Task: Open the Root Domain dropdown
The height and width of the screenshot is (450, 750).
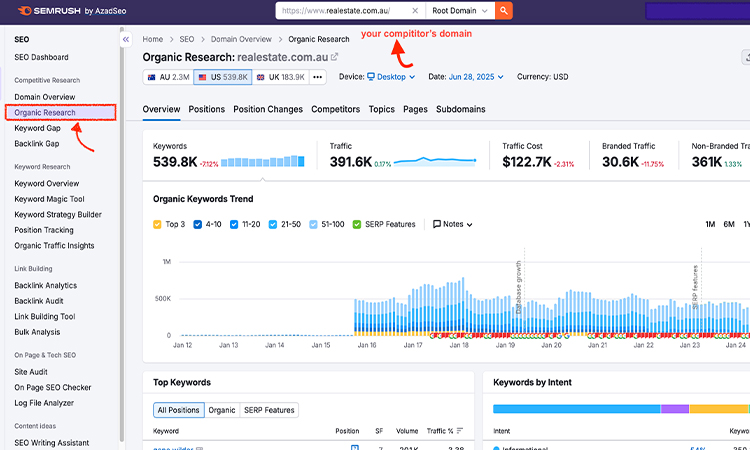Action: (x=460, y=11)
